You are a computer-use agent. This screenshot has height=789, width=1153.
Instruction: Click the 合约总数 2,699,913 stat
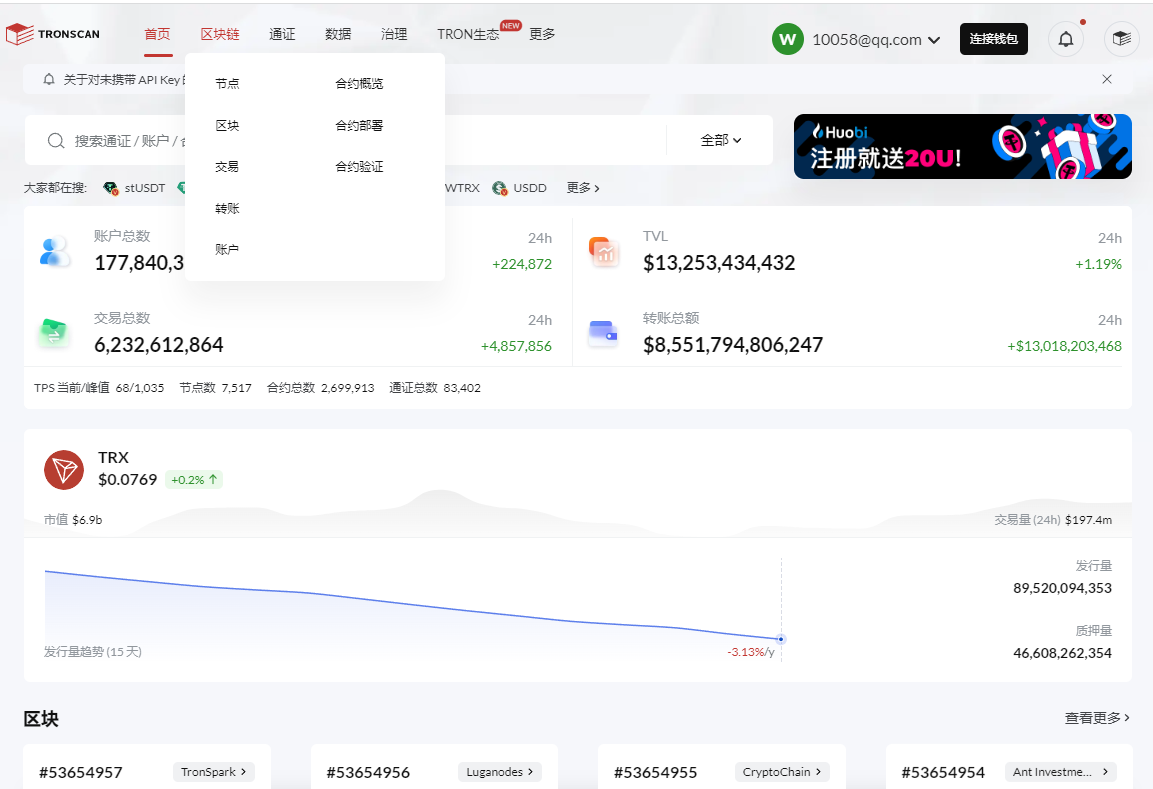click(x=321, y=388)
